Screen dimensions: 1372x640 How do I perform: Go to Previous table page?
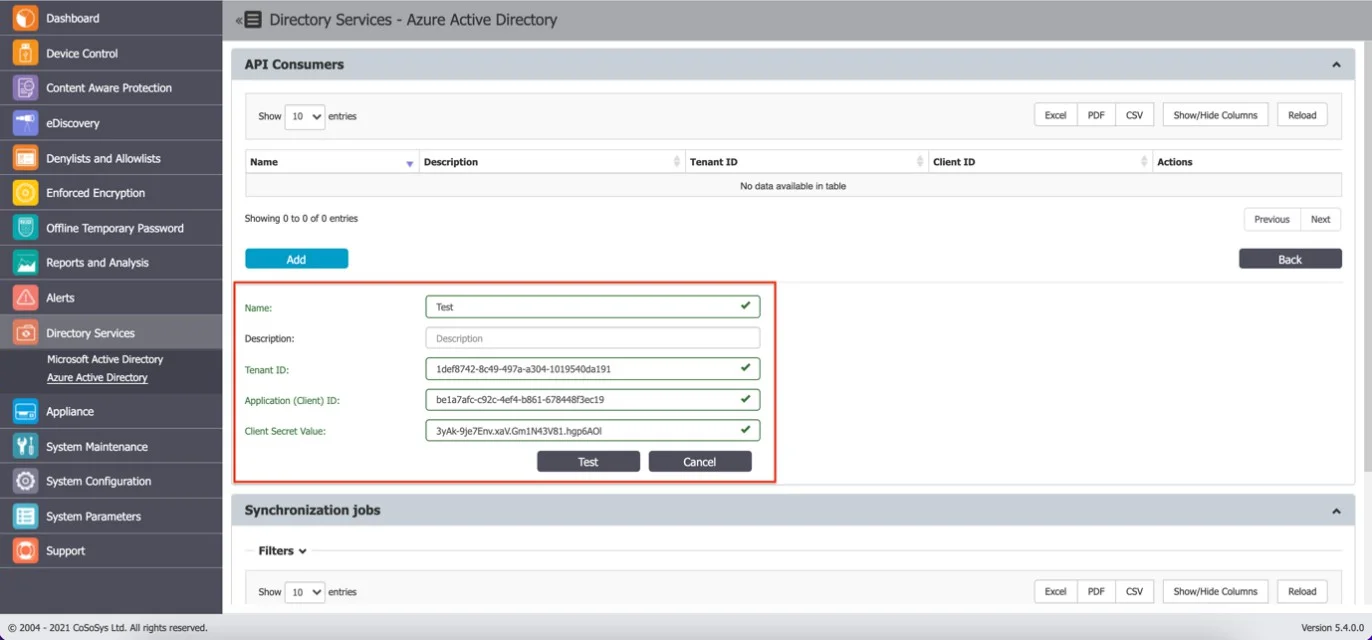1272,219
